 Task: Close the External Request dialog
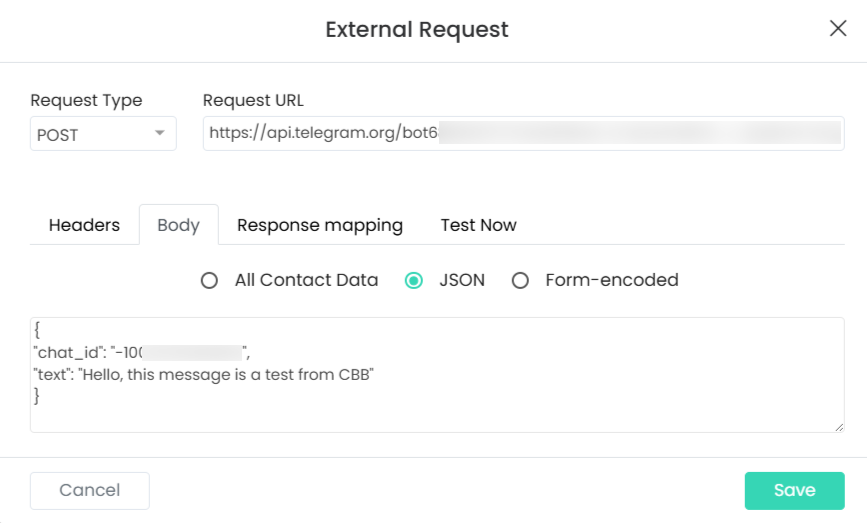point(838,28)
